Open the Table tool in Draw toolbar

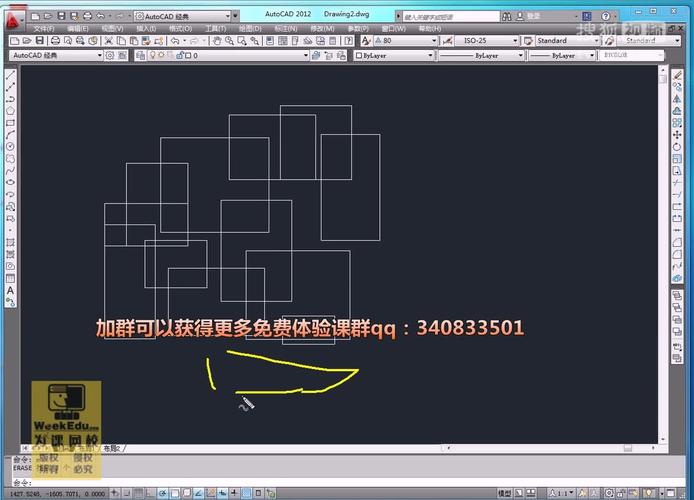tap(11, 278)
